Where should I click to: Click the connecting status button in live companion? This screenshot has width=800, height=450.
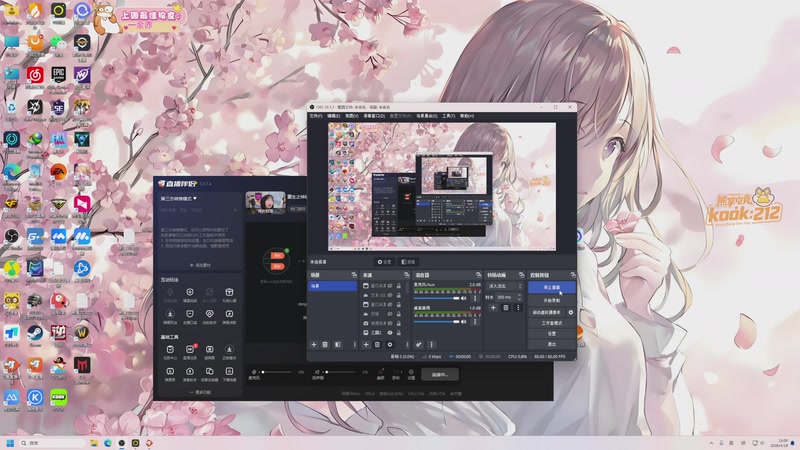(x=440, y=374)
